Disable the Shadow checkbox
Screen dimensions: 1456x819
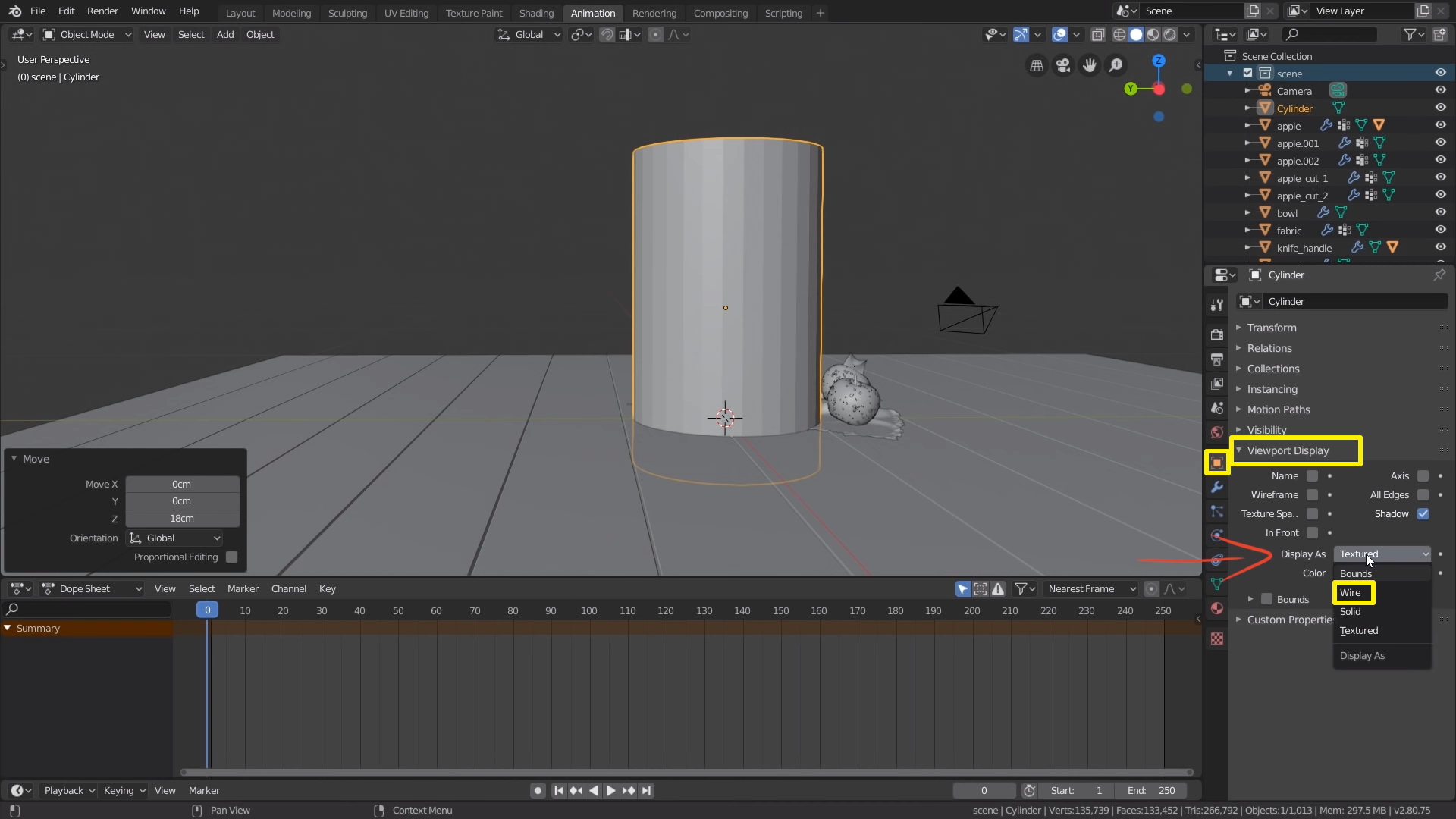pyautogui.click(x=1423, y=513)
